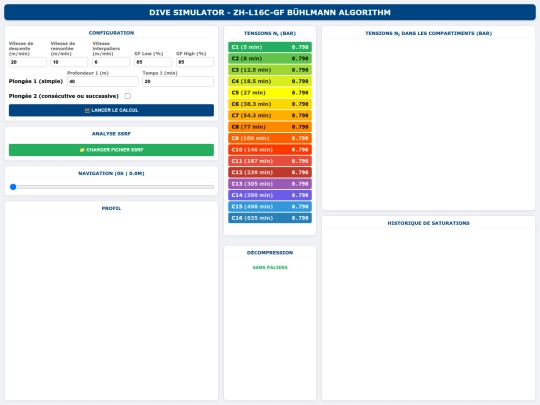Click the GF High (%) input field
Image resolution: width=540 pixels, height=405 pixels.
click(x=195, y=62)
